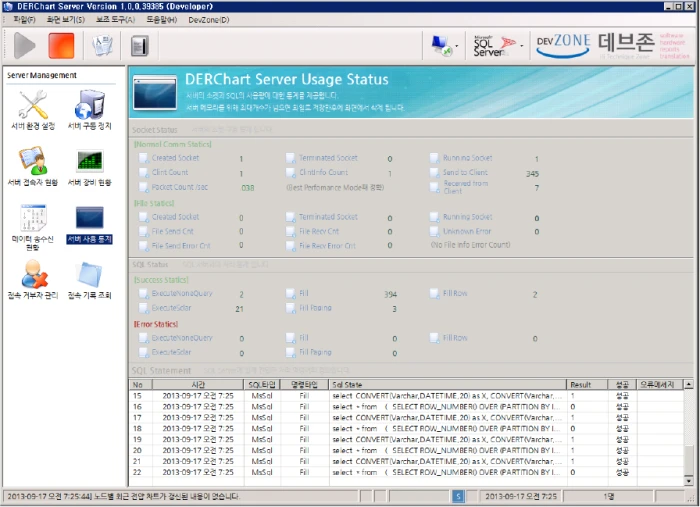Click the ClintInfo Count icon
Viewport: 700px width, 507px height.
tap(291, 172)
